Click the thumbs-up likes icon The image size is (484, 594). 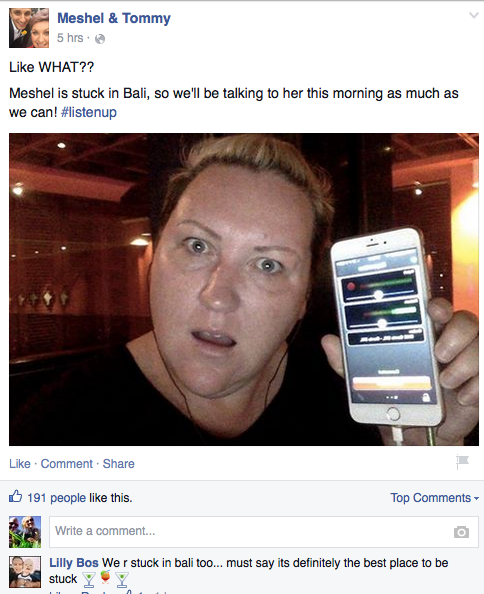(16, 496)
